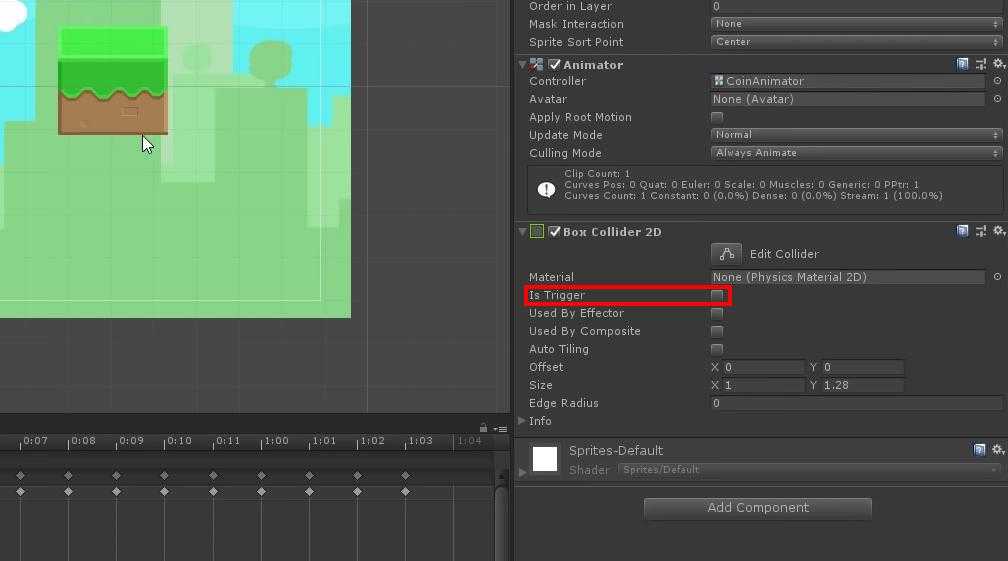The image size is (1008, 561).
Task: Enable the Is Trigger checkbox
Action: coord(717,296)
